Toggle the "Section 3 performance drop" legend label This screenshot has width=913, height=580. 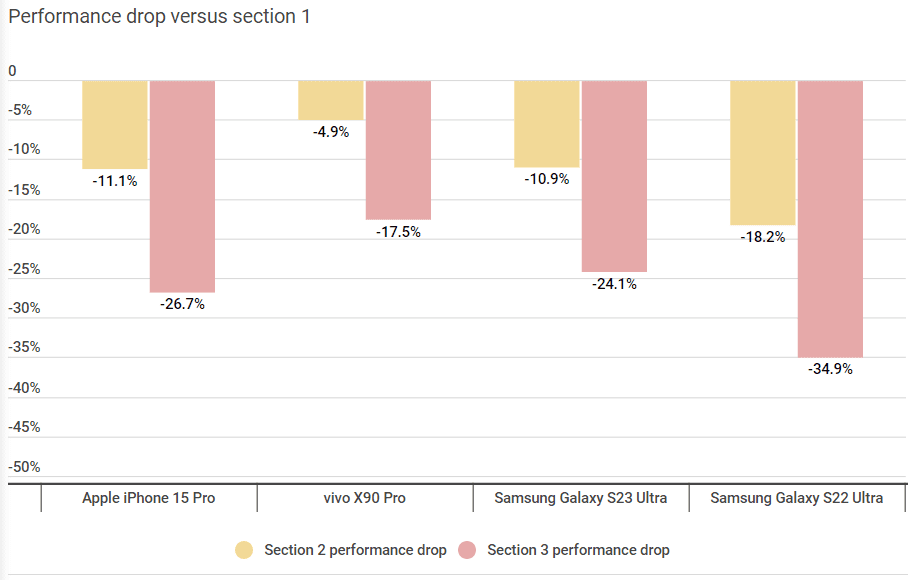[578, 550]
